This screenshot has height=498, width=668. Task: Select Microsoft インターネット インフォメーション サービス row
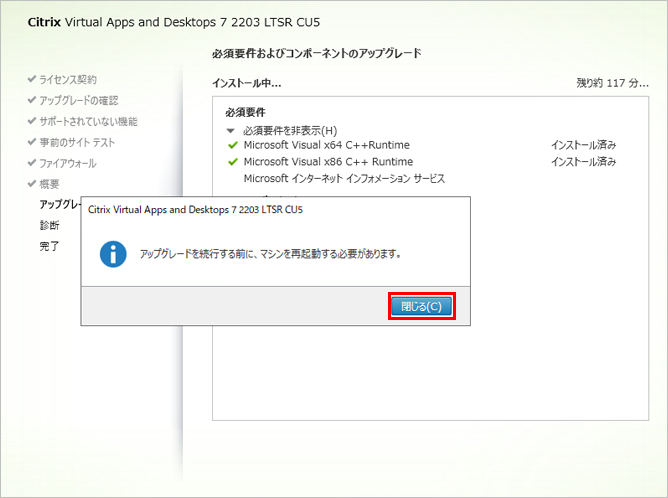click(344, 178)
